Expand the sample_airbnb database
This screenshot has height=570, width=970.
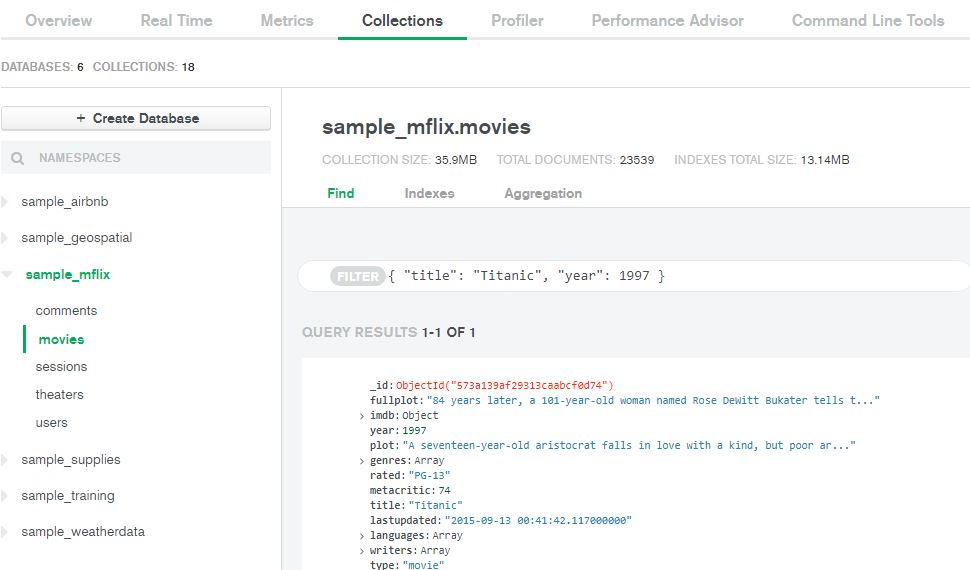pyautogui.click(x=4, y=202)
